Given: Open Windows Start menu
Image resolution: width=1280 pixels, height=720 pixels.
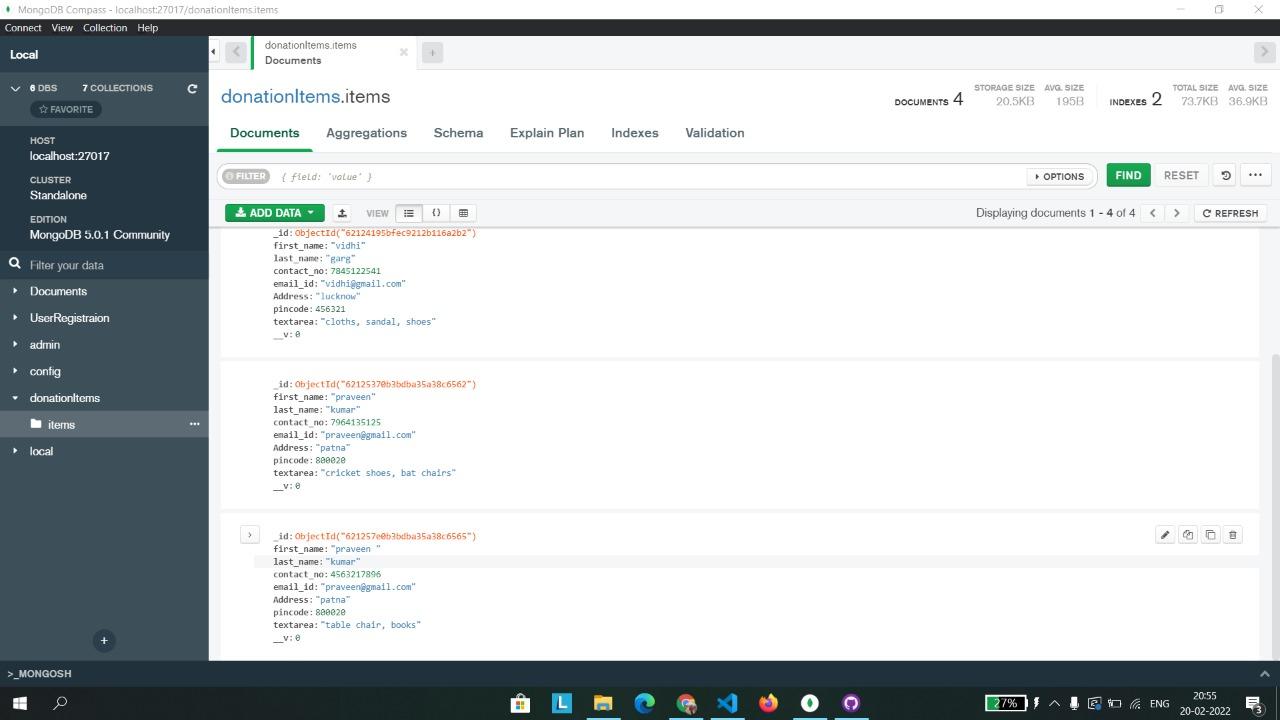Looking at the screenshot, I should coord(19,703).
